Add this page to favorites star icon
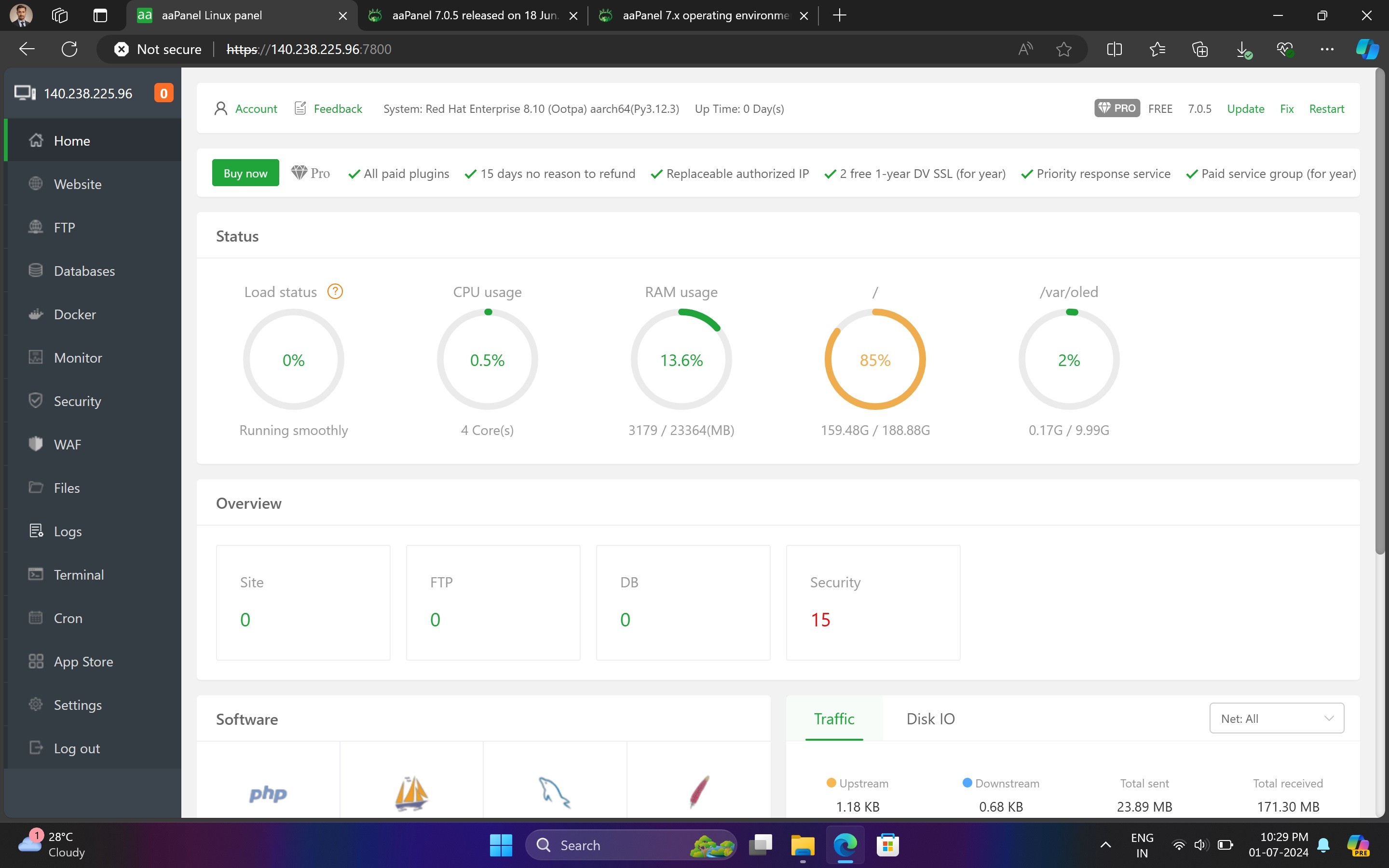This screenshot has width=1389, height=868. click(x=1063, y=49)
